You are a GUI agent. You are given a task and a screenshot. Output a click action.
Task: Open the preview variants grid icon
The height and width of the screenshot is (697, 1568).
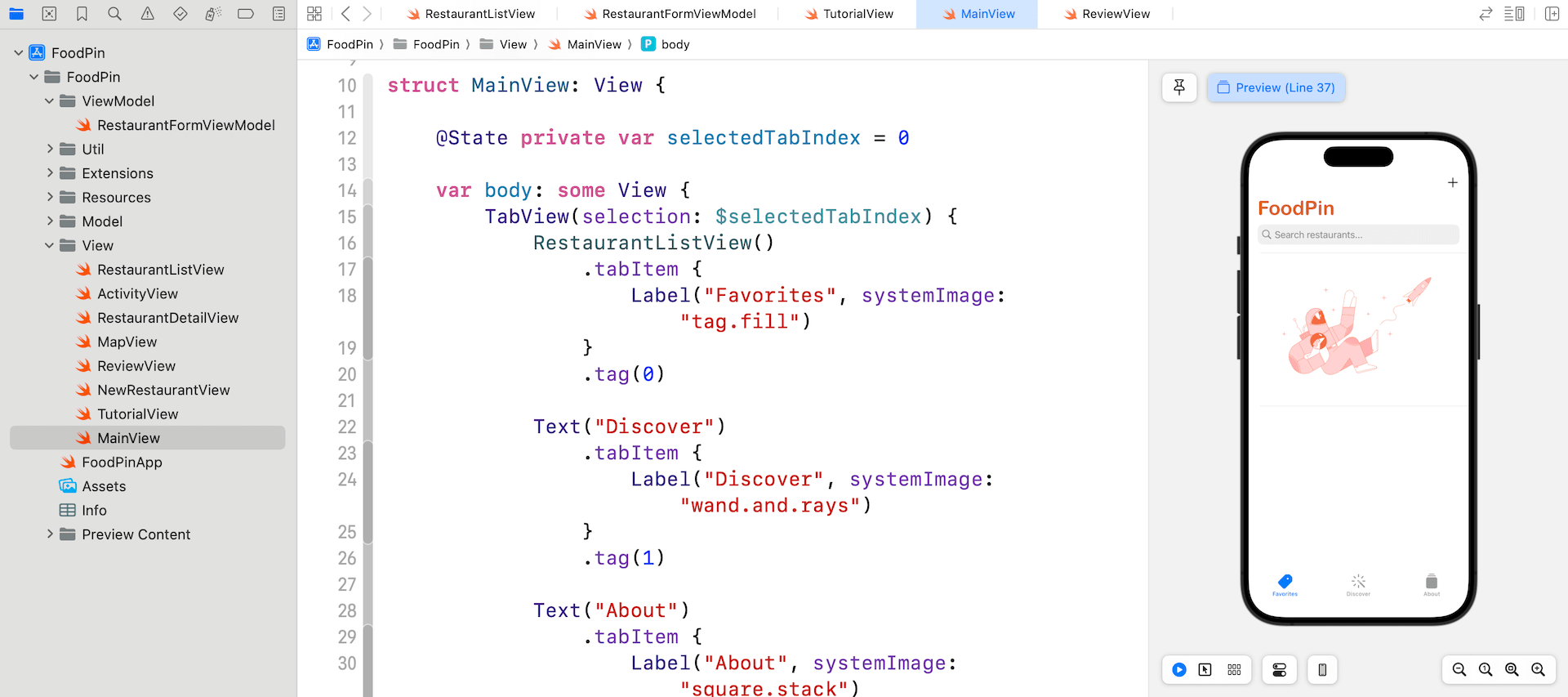(1234, 670)
